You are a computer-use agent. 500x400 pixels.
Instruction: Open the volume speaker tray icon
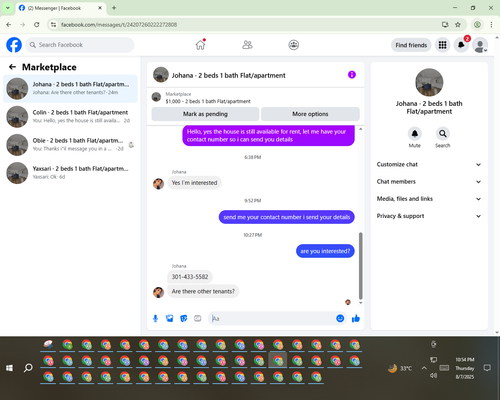[x=433, y=376]
